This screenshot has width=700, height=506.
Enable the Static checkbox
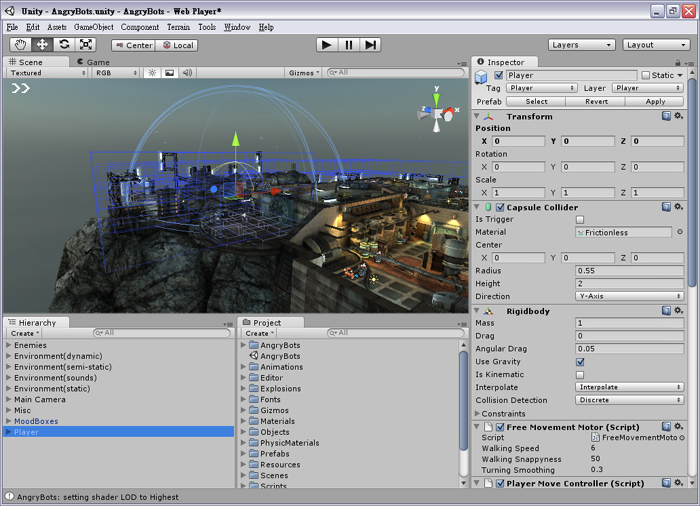(x=646, y=75)
